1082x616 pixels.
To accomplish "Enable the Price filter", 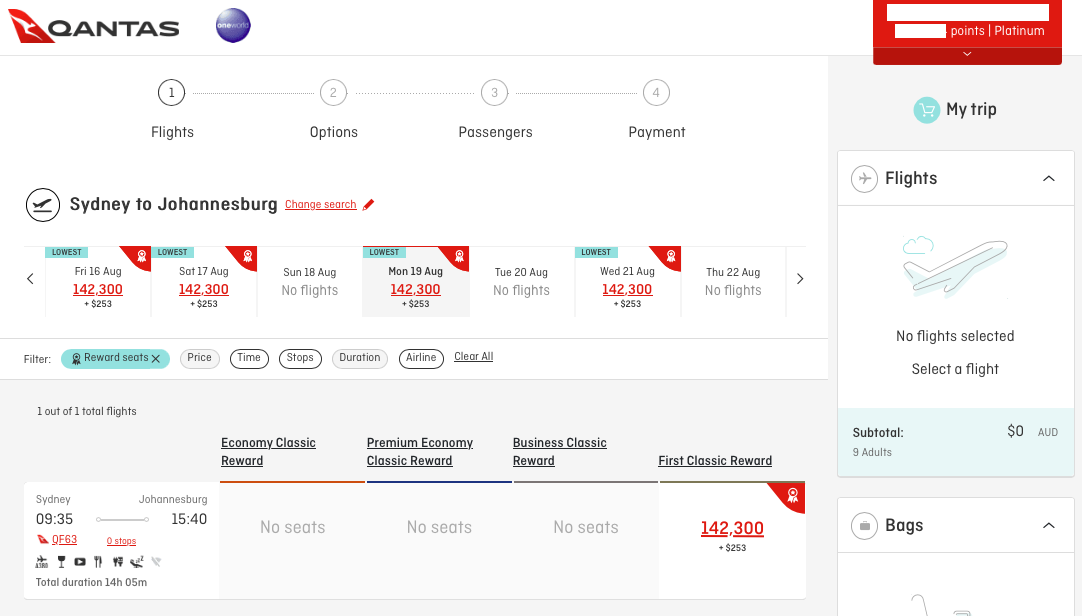I will click(199, 358).
